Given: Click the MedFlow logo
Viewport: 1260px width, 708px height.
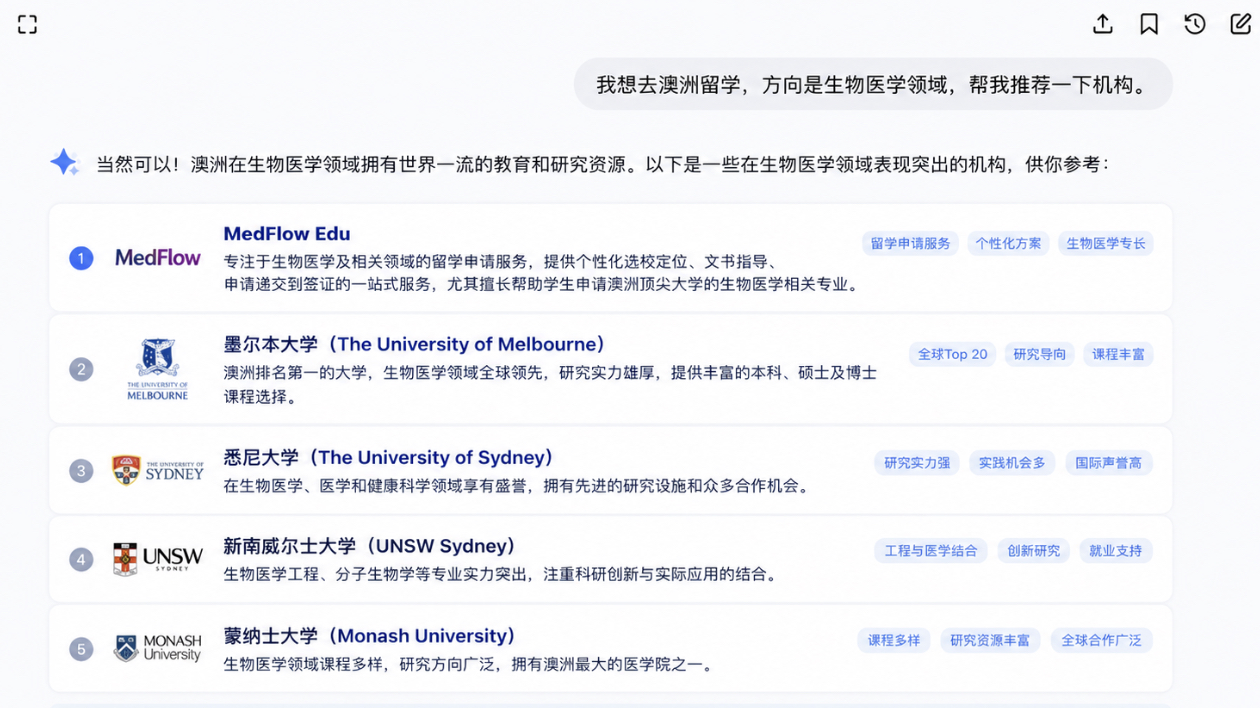Looking at the screenshot, I should point(158,258).
